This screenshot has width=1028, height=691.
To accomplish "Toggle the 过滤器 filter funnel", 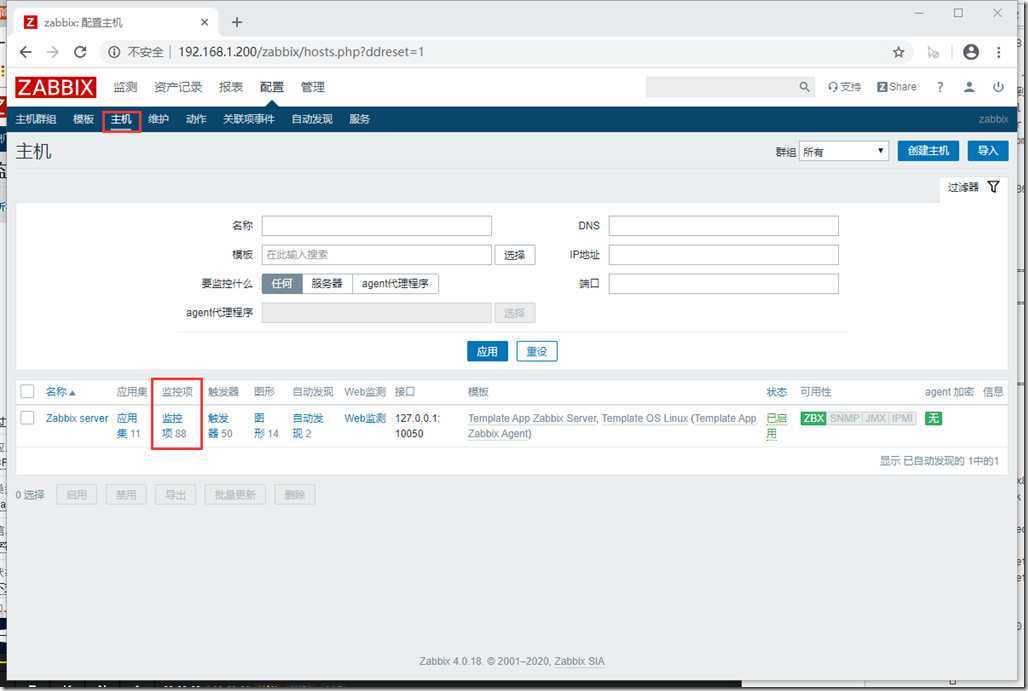I will tap(993, 187).
